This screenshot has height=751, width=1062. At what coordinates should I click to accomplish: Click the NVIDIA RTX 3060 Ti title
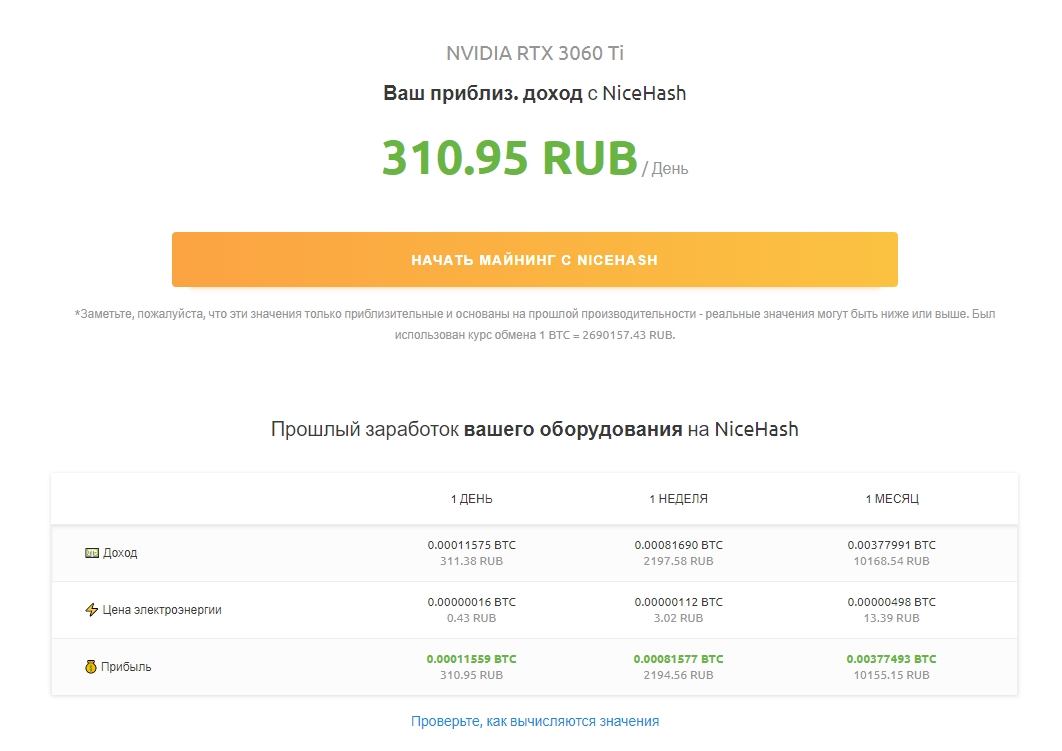point(534,53)
